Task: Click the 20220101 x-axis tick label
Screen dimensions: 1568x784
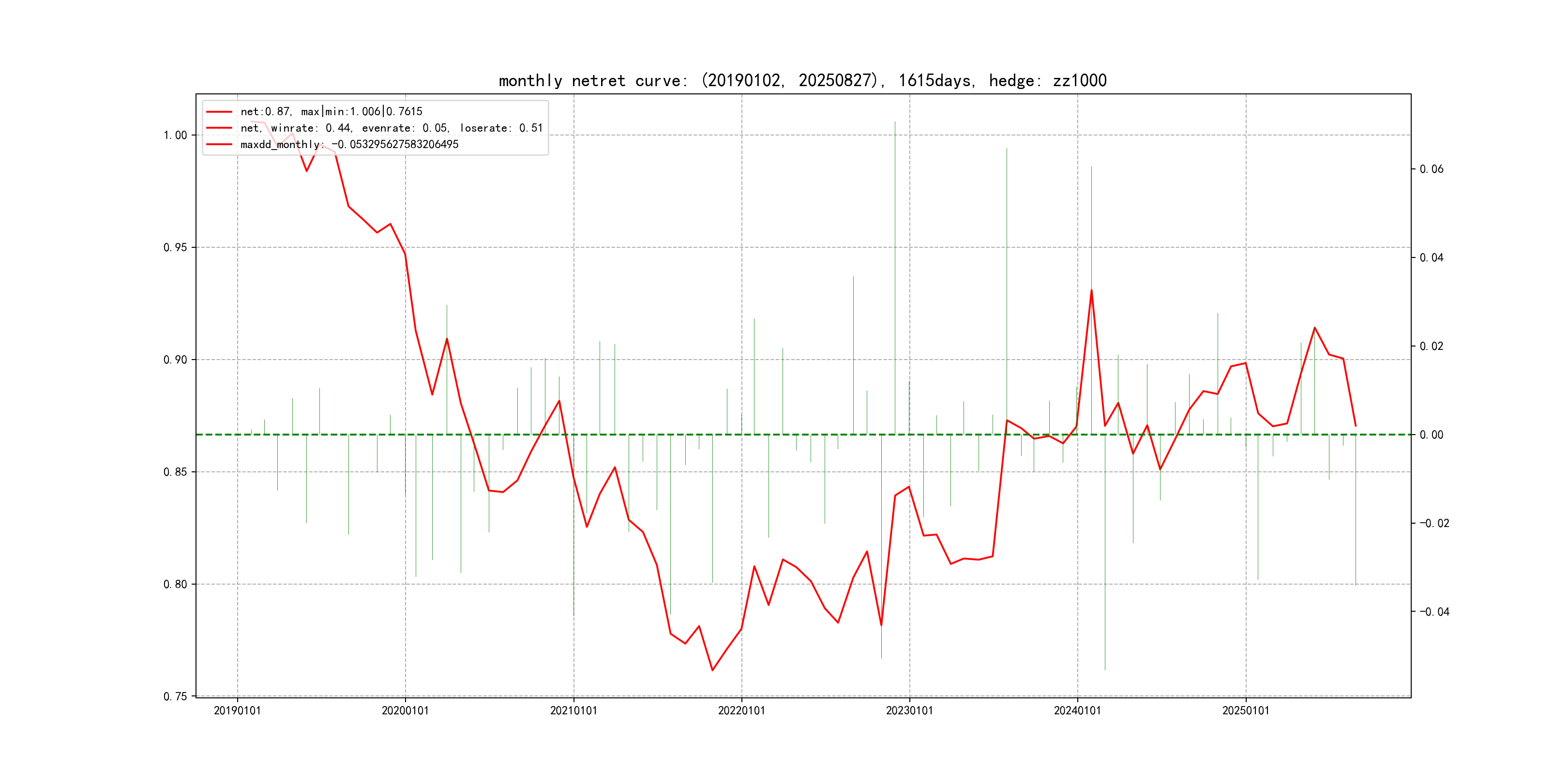Action: [x=741, y=710]
